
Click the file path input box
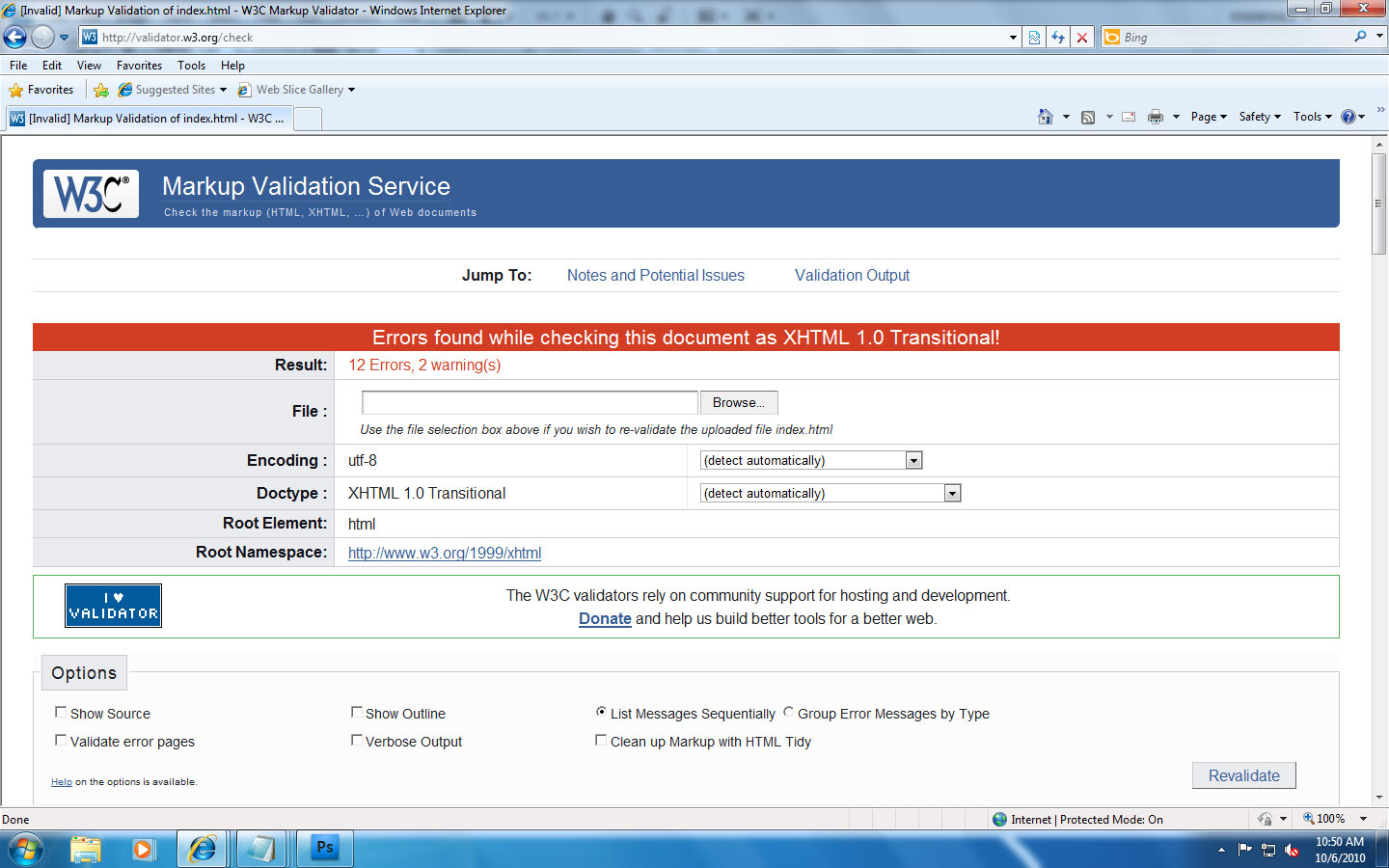point(529,402)
